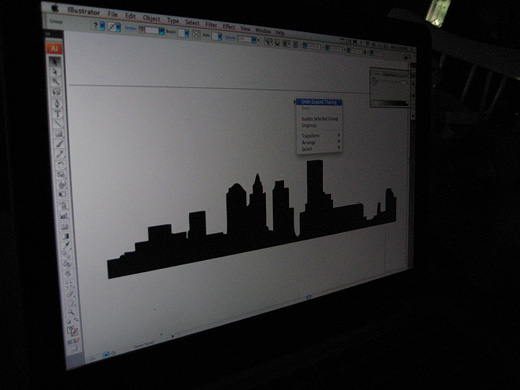This screenshot has height=390, width=520.
Task: Select the Blend tool
Action: coord(67,256)
